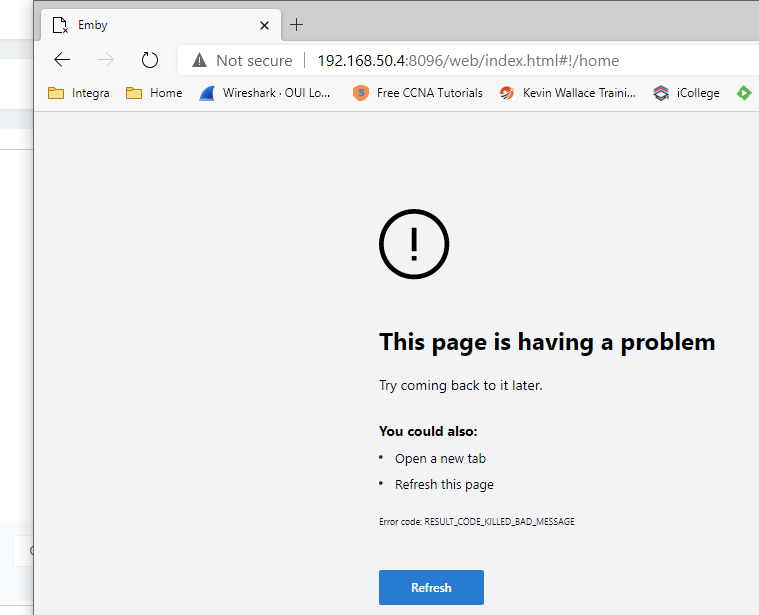Open the Kevin Wallace Training bookmark
Screen dimensions: 759x615
567,93
